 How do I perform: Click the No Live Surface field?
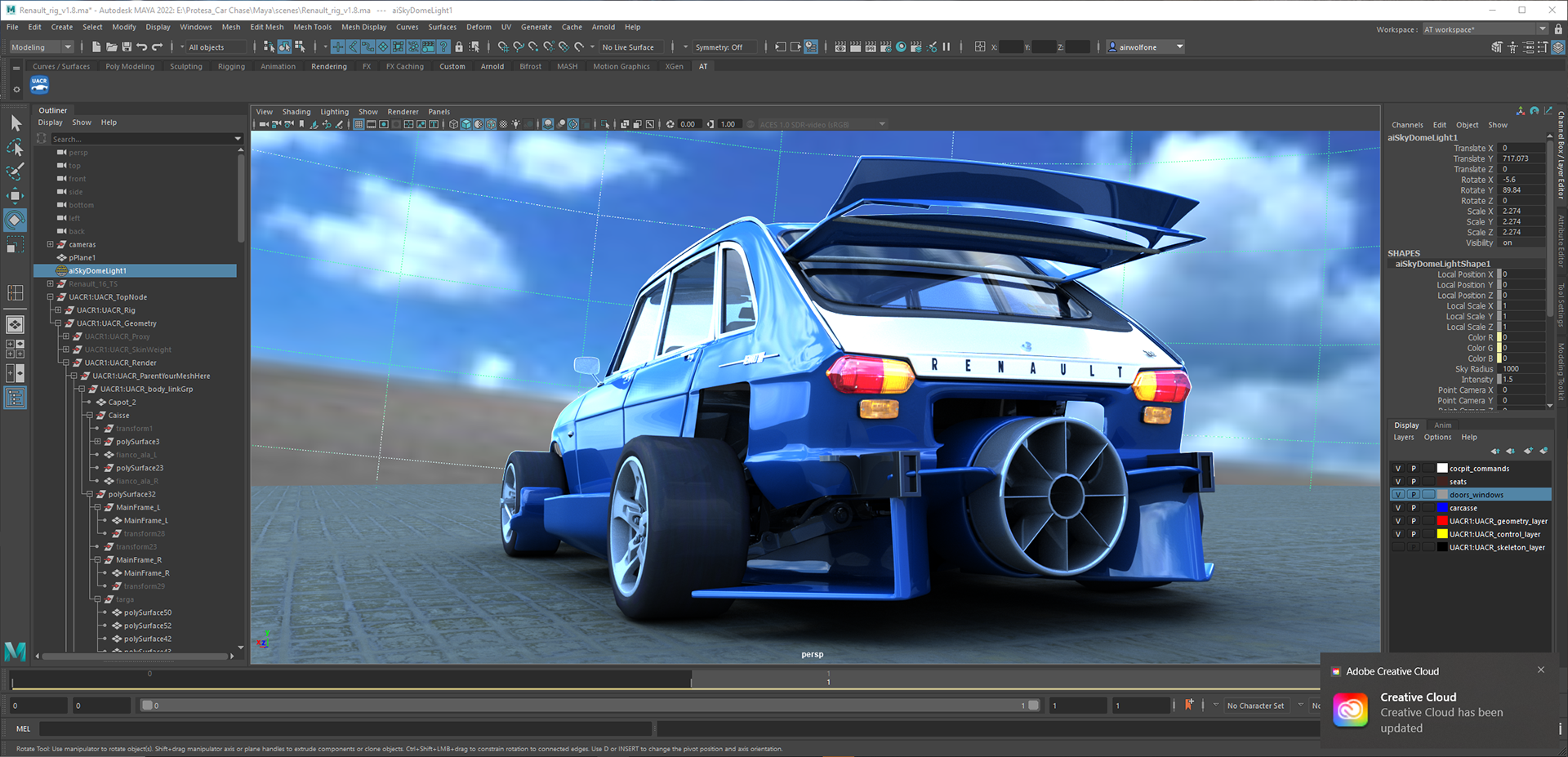pos(631,47)
